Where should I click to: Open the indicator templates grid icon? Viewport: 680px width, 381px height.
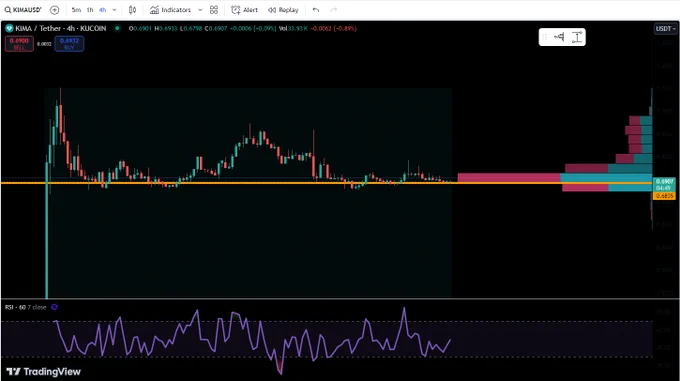pos(214,10)
